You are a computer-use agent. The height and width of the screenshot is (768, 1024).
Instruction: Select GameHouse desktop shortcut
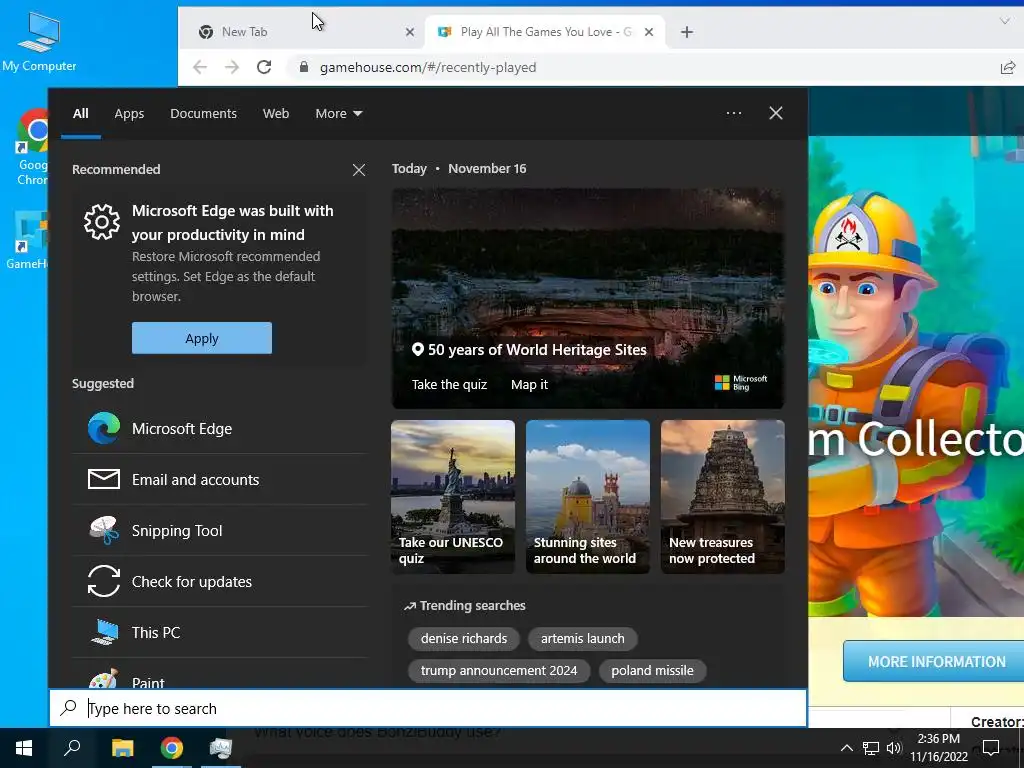pos(29,240)
